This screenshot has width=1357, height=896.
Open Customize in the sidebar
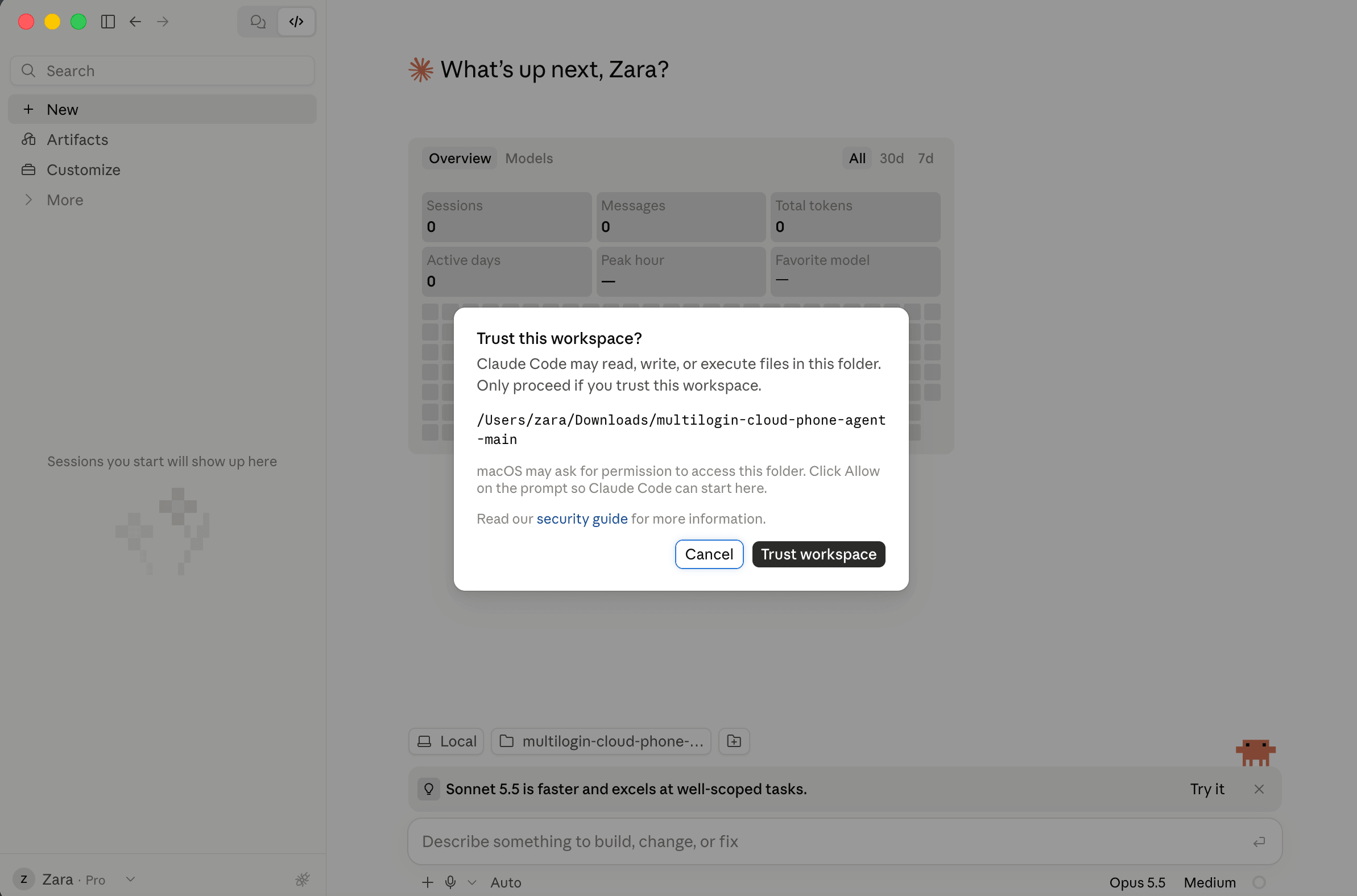coord(162,170)
